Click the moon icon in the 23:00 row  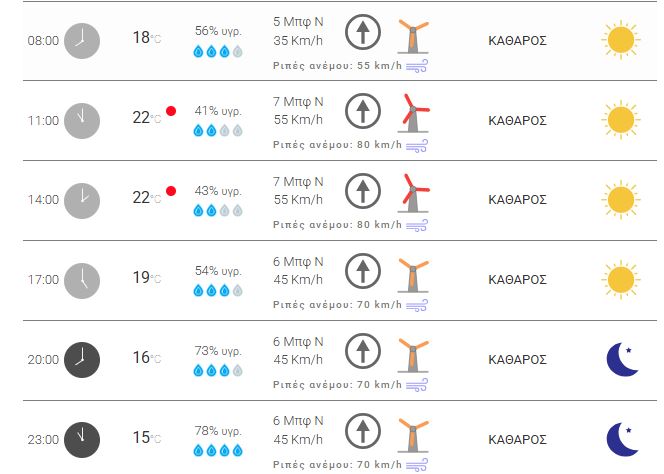(622, 438)
